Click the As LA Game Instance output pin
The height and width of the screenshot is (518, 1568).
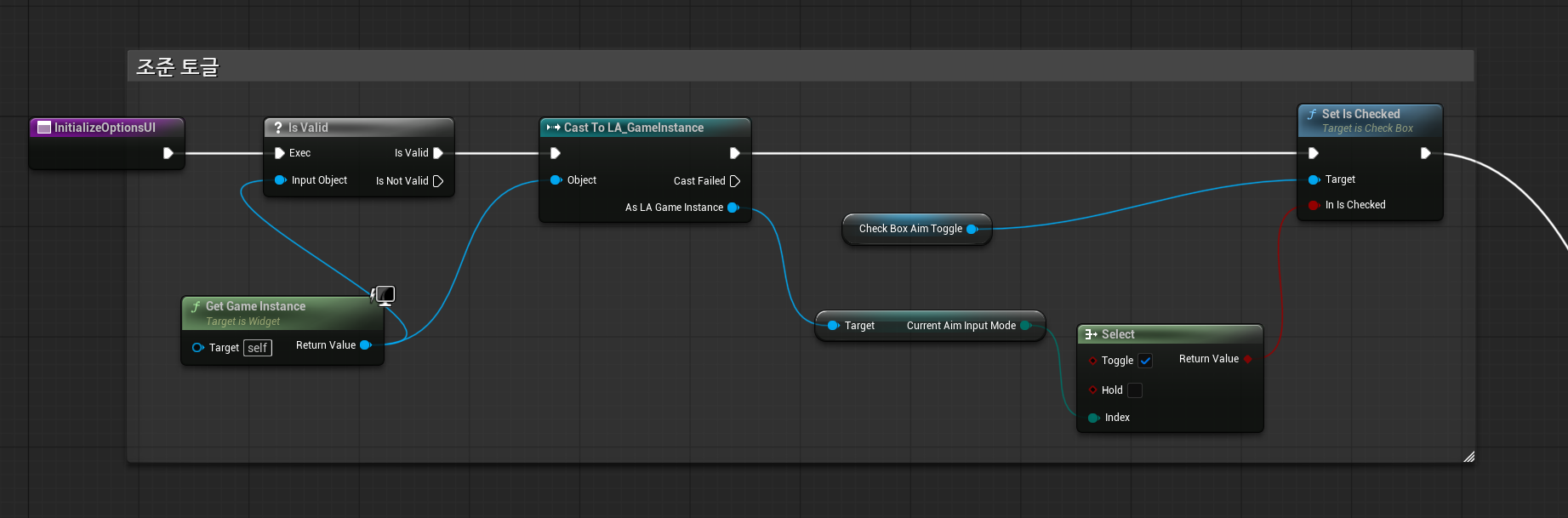733,208
